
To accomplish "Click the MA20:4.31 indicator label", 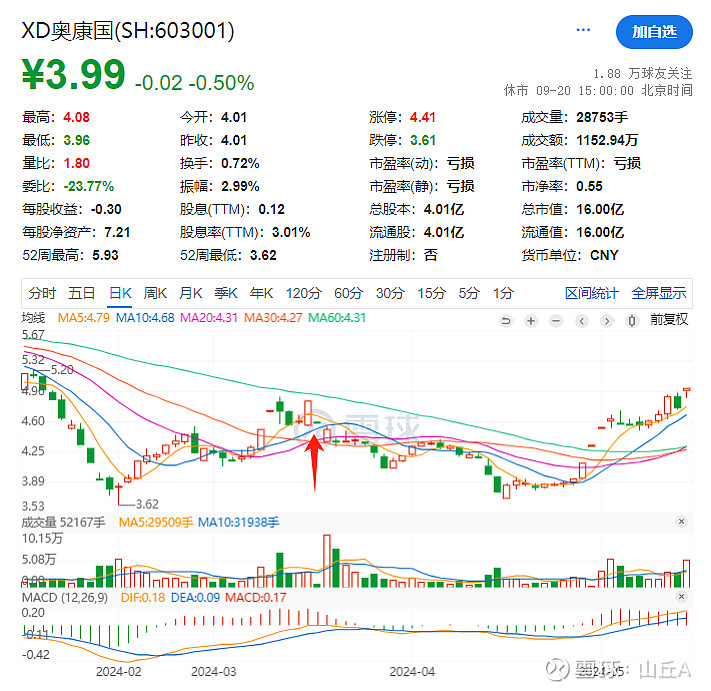I will tap(209, 318).
